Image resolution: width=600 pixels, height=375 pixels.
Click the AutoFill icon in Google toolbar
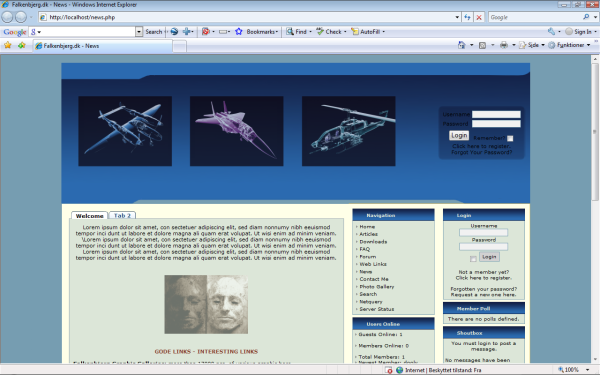(x=355, y=32)
